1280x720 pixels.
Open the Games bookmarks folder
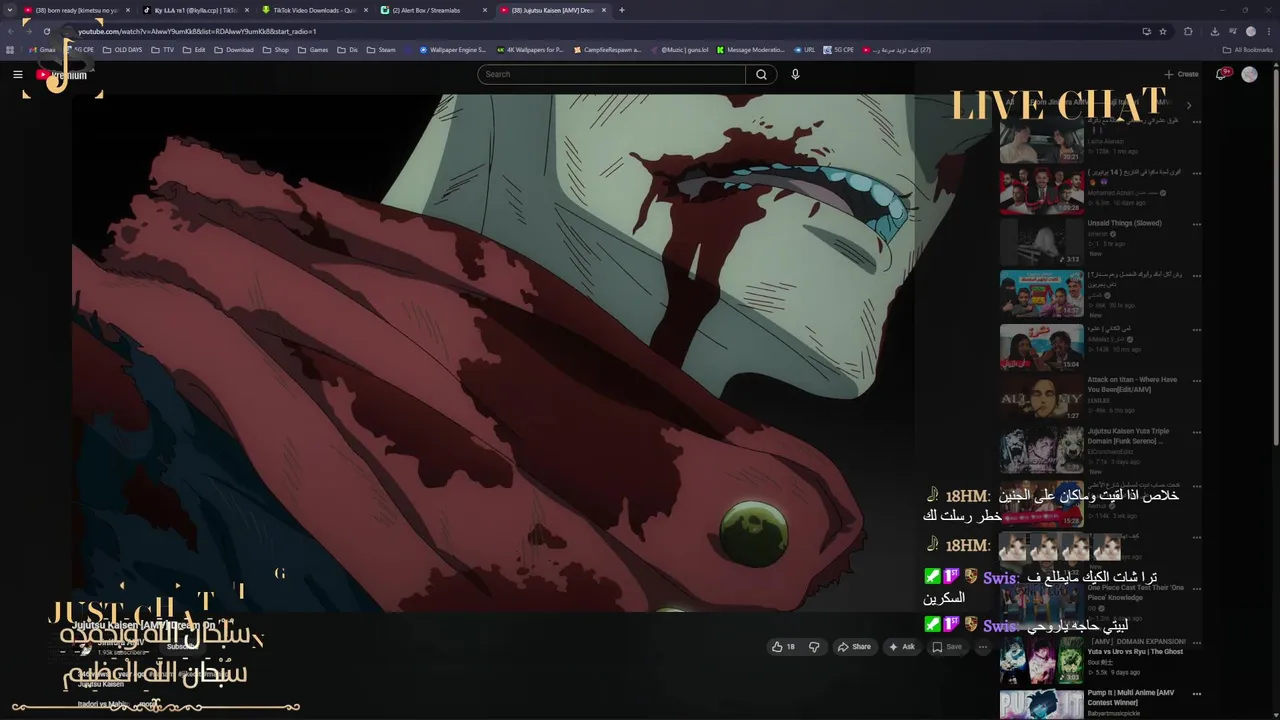pyautogui.click(x=313, y=50)
